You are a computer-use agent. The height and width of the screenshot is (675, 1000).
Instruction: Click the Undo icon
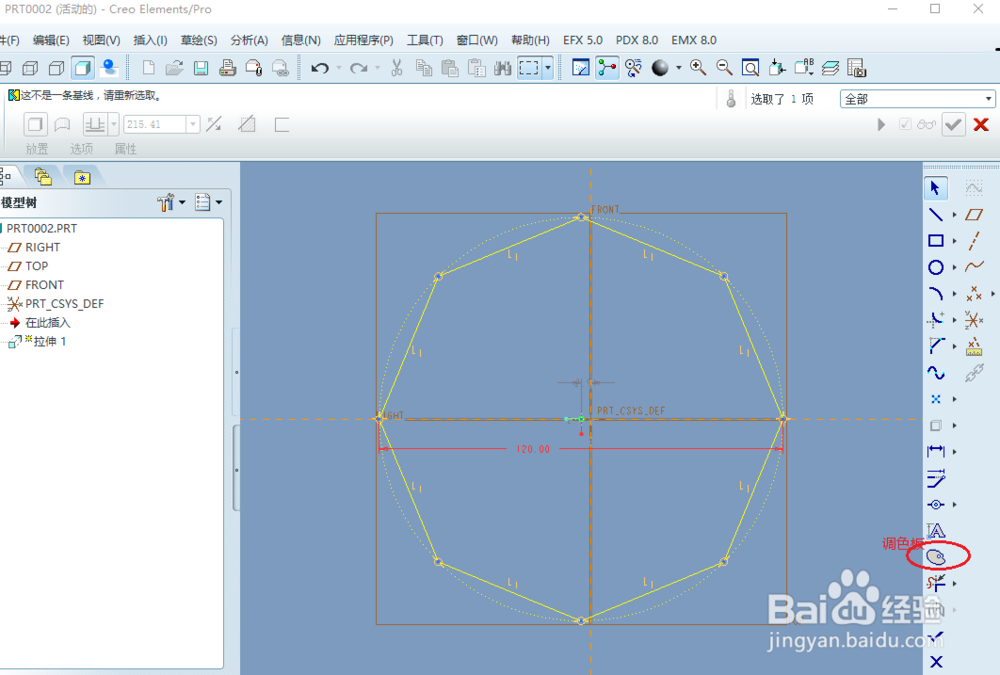(x=320, y=68)
